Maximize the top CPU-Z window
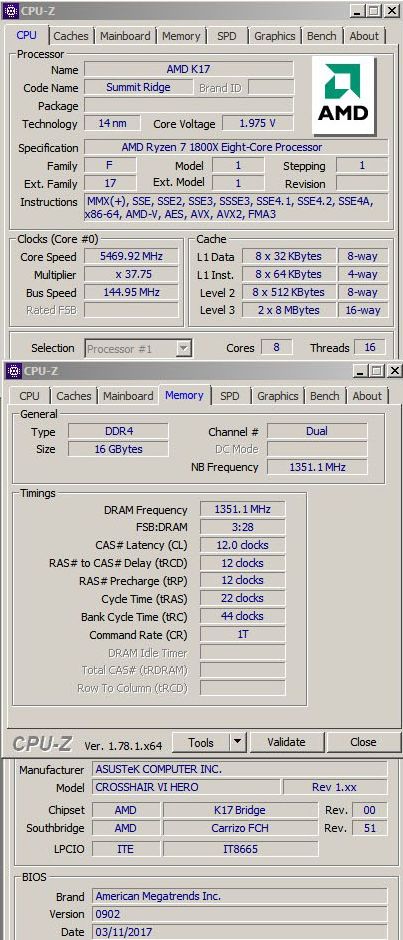 point(373,11)
